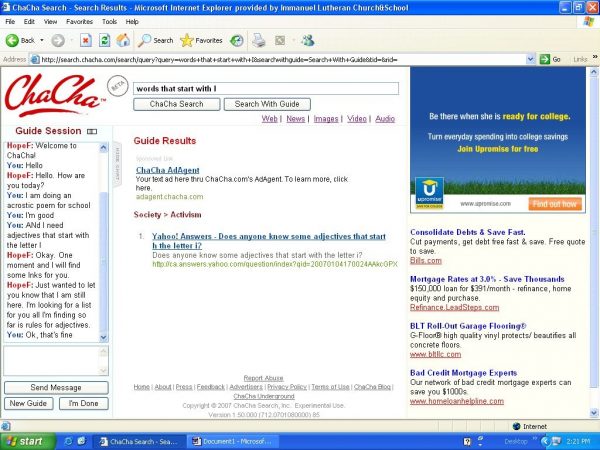Open the History icon in the toolbar
The image size is (600, 450).
236,41
